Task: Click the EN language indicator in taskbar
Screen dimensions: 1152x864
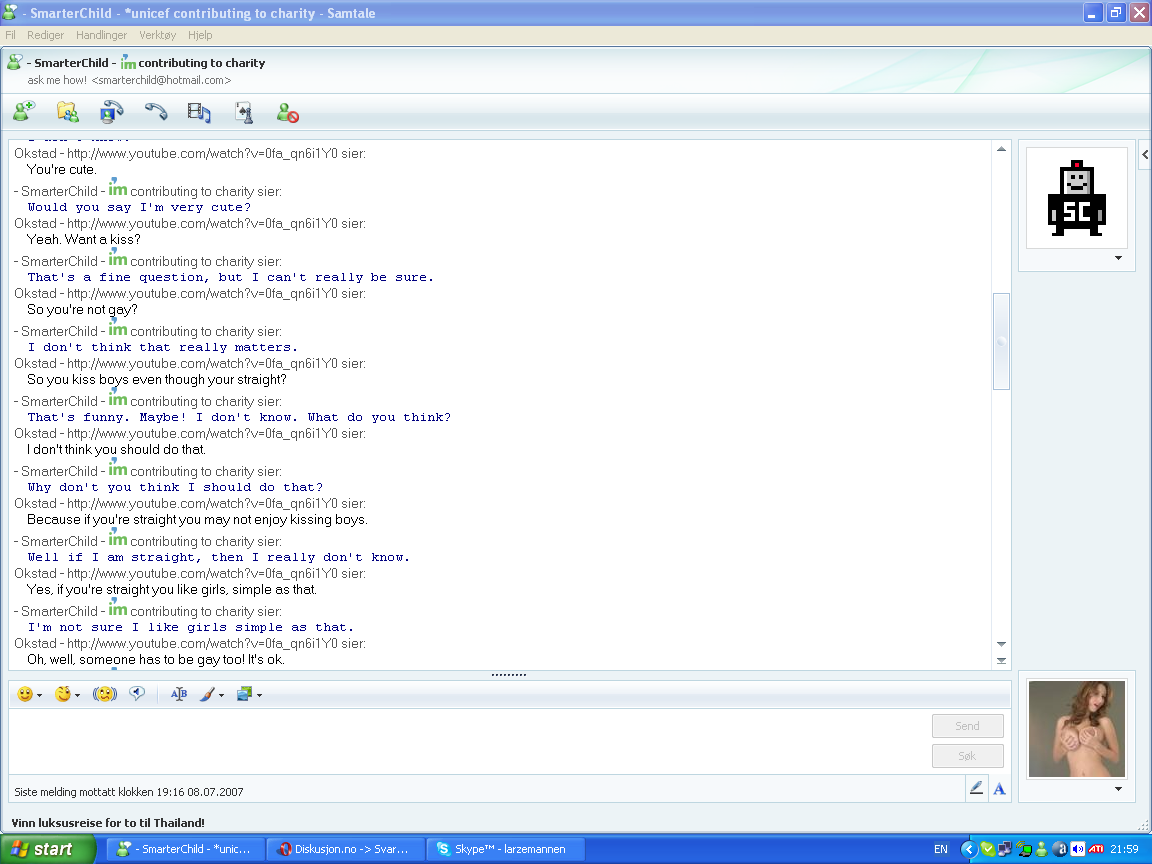Action: point(940,849)
